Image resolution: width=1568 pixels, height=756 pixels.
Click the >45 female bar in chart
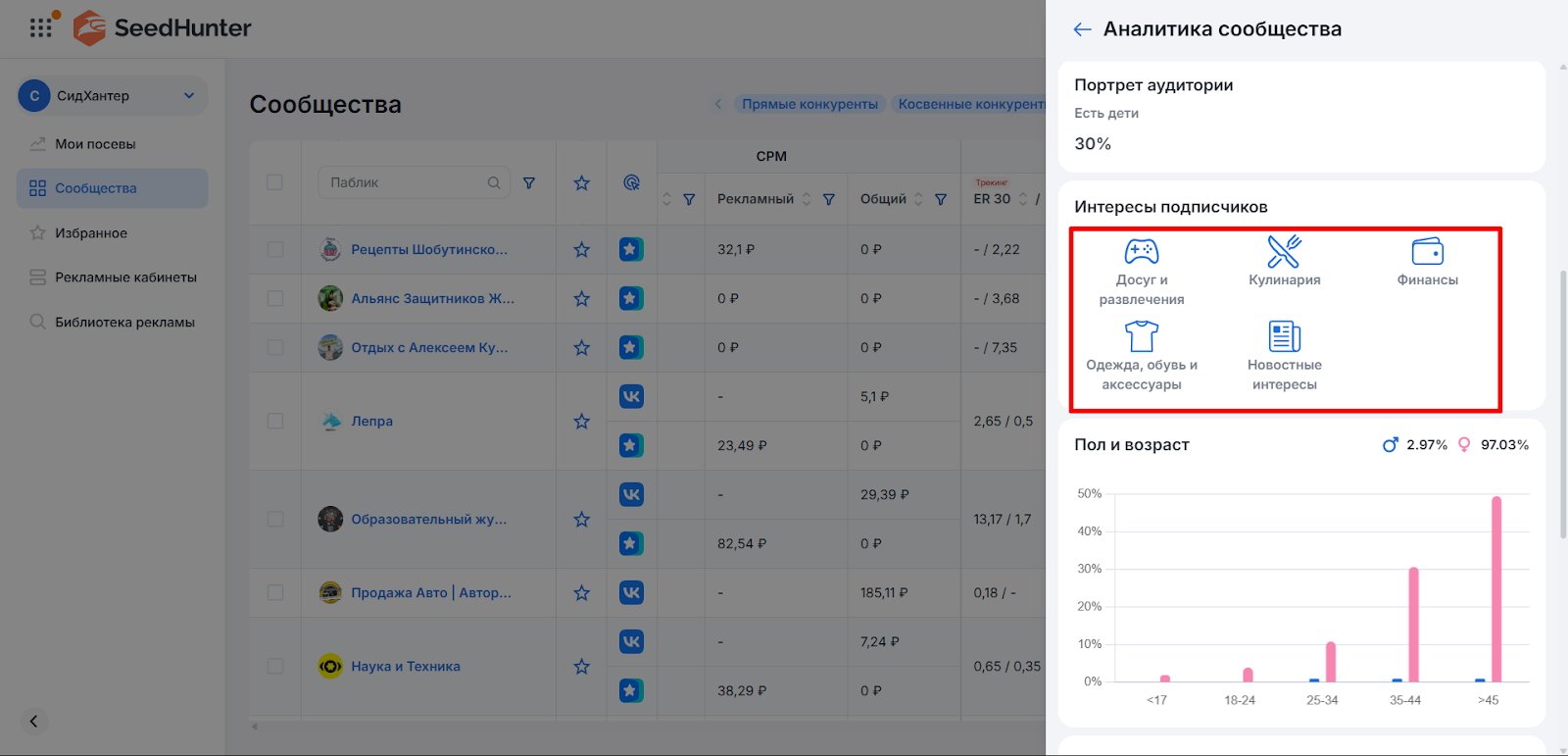coord(1495,588)
